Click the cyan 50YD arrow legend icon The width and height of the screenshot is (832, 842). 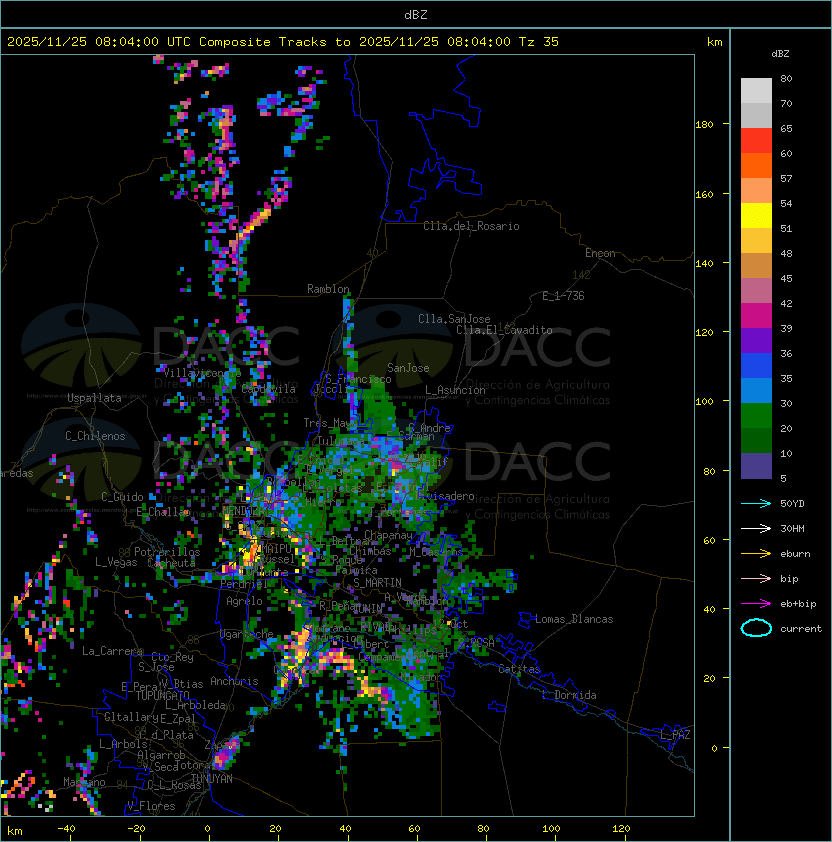tap(756, 504)
